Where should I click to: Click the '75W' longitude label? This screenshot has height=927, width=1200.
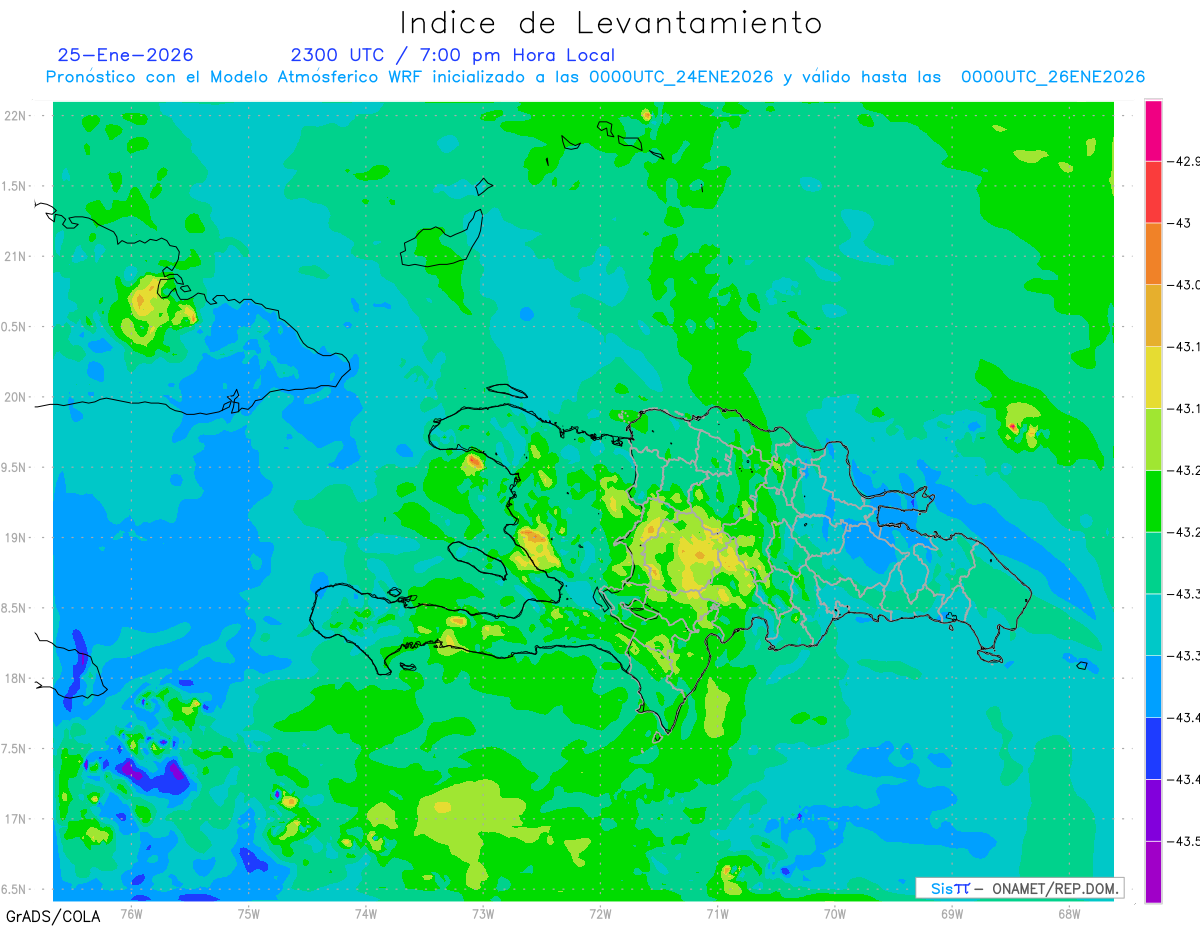click(x=248, y=912)
